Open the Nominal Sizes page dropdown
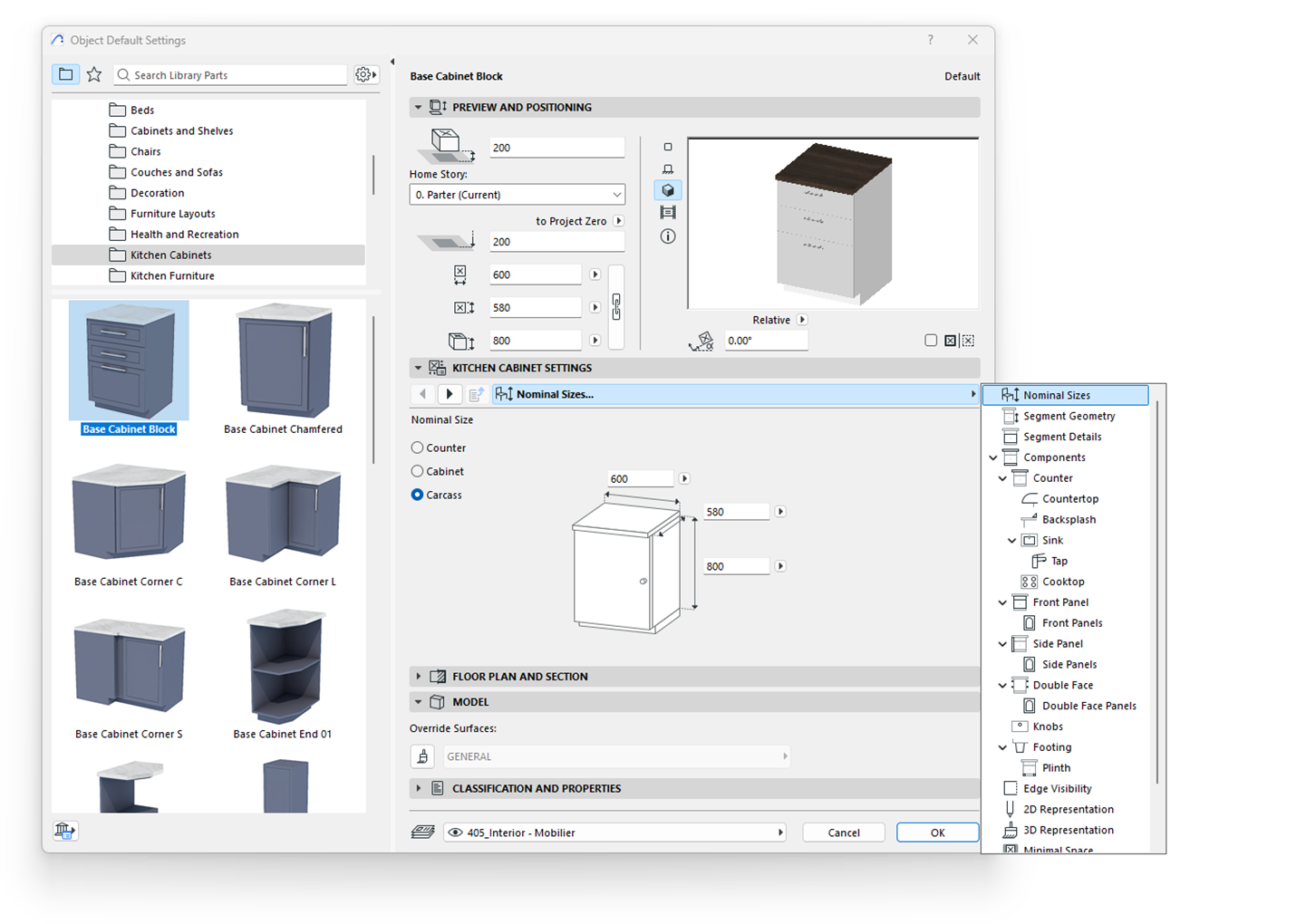The height and width of the screenshot is (924, 1306). (x=737, y=394)
